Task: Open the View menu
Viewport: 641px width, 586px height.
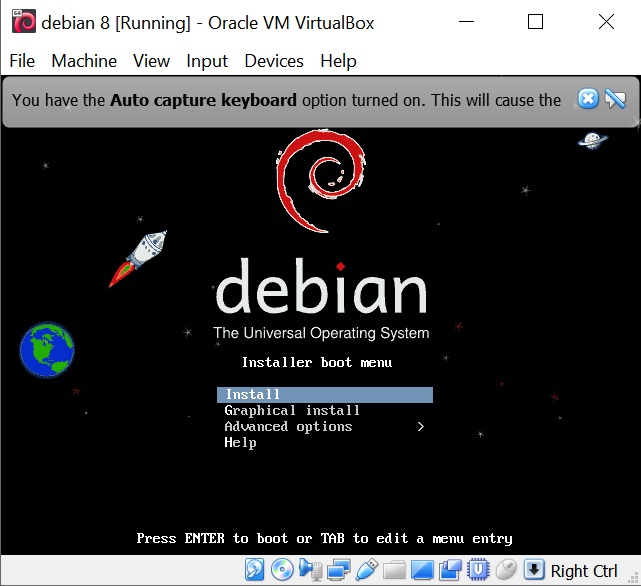Action: coord(151,61)
